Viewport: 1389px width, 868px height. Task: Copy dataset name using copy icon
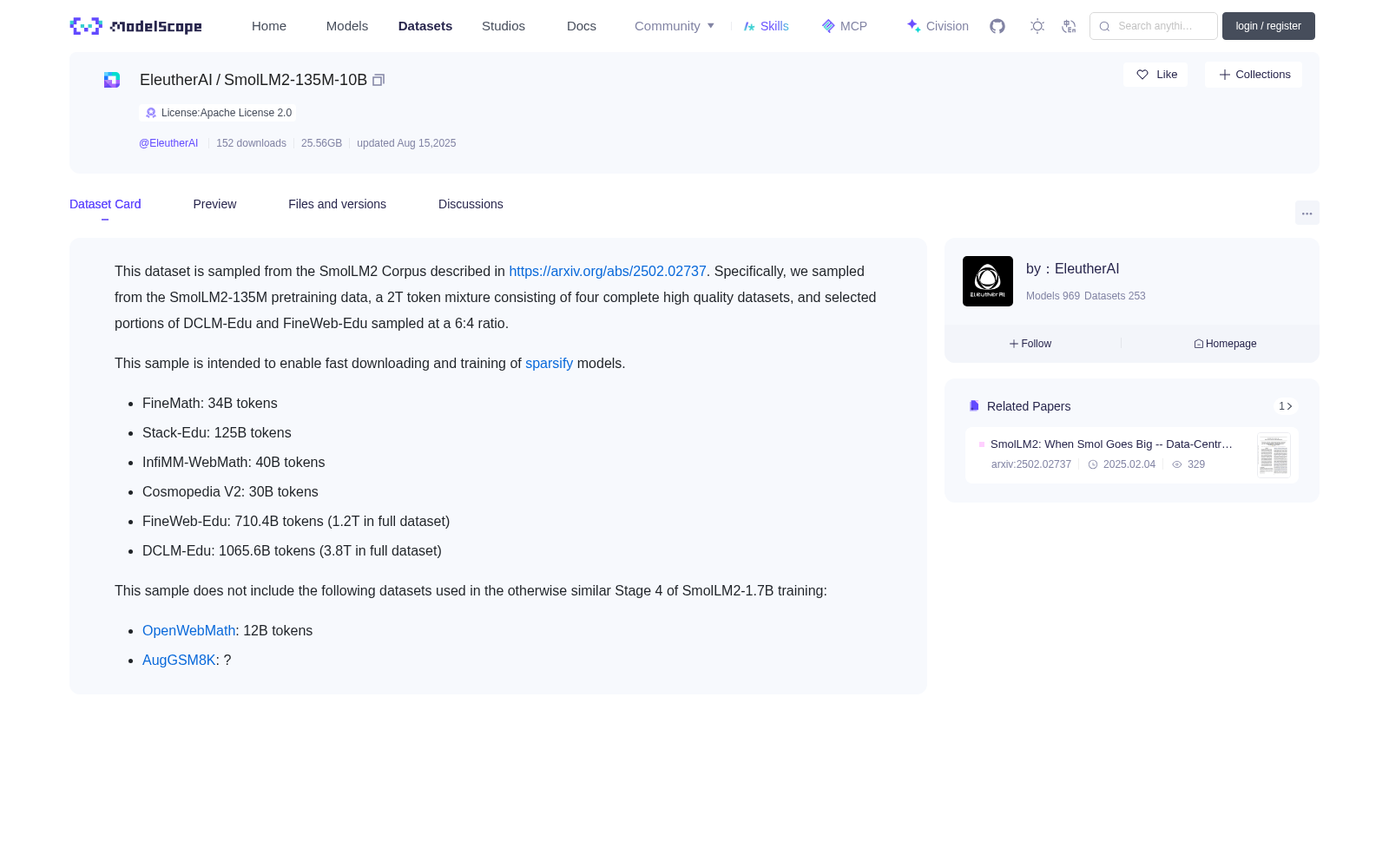coord(379,80)
